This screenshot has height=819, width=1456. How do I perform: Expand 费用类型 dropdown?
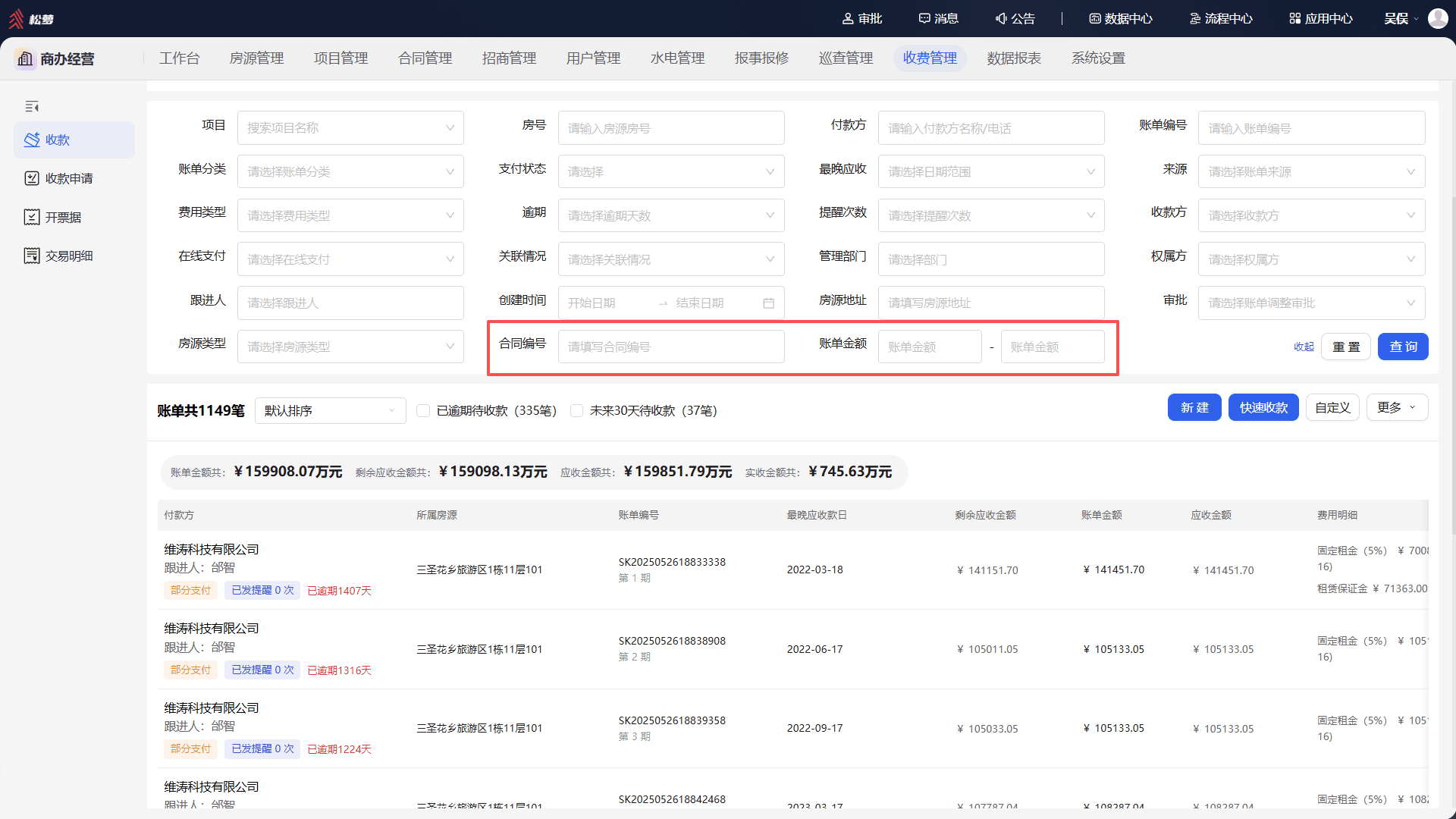[350, 216]
